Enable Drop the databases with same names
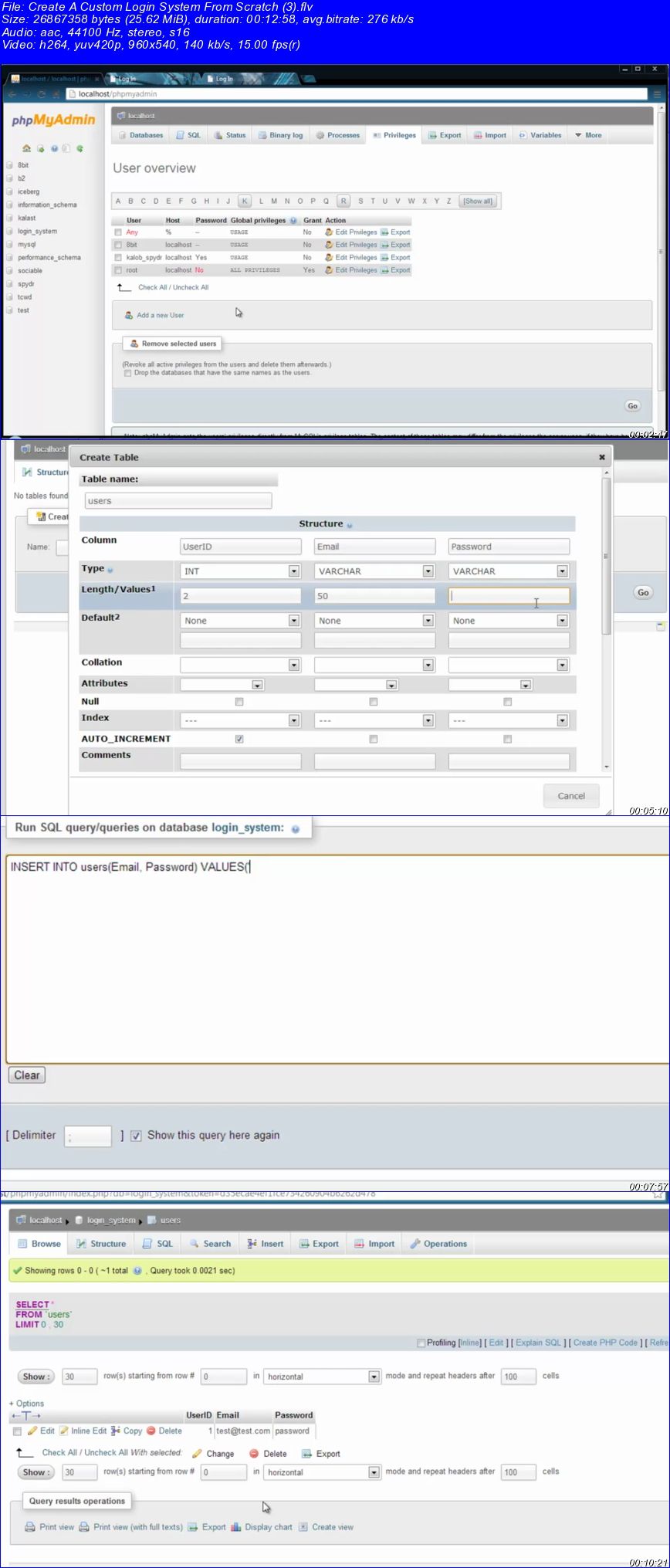 tap(127, 373)
